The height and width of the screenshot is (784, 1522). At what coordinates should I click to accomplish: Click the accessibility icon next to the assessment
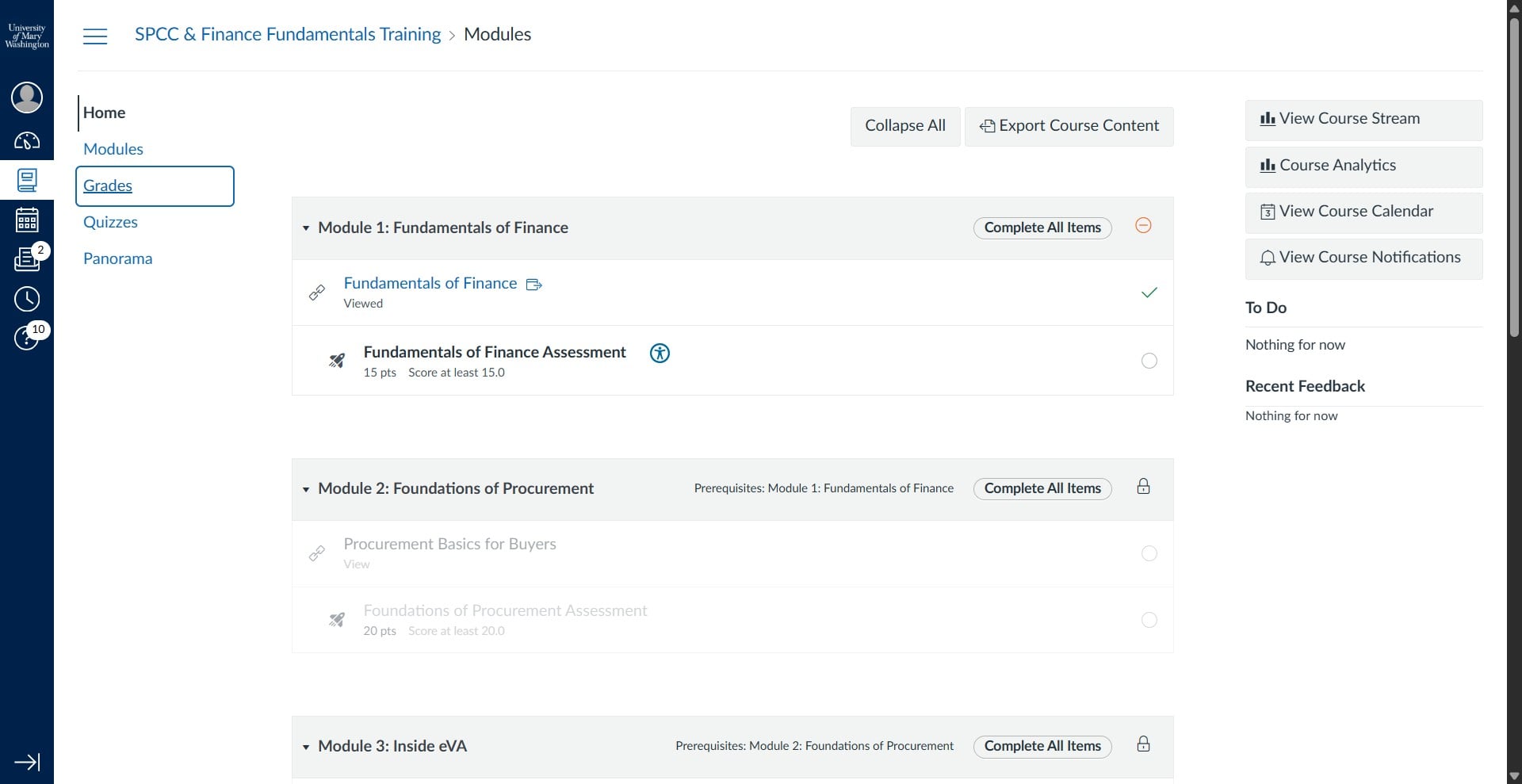[660, 354]
